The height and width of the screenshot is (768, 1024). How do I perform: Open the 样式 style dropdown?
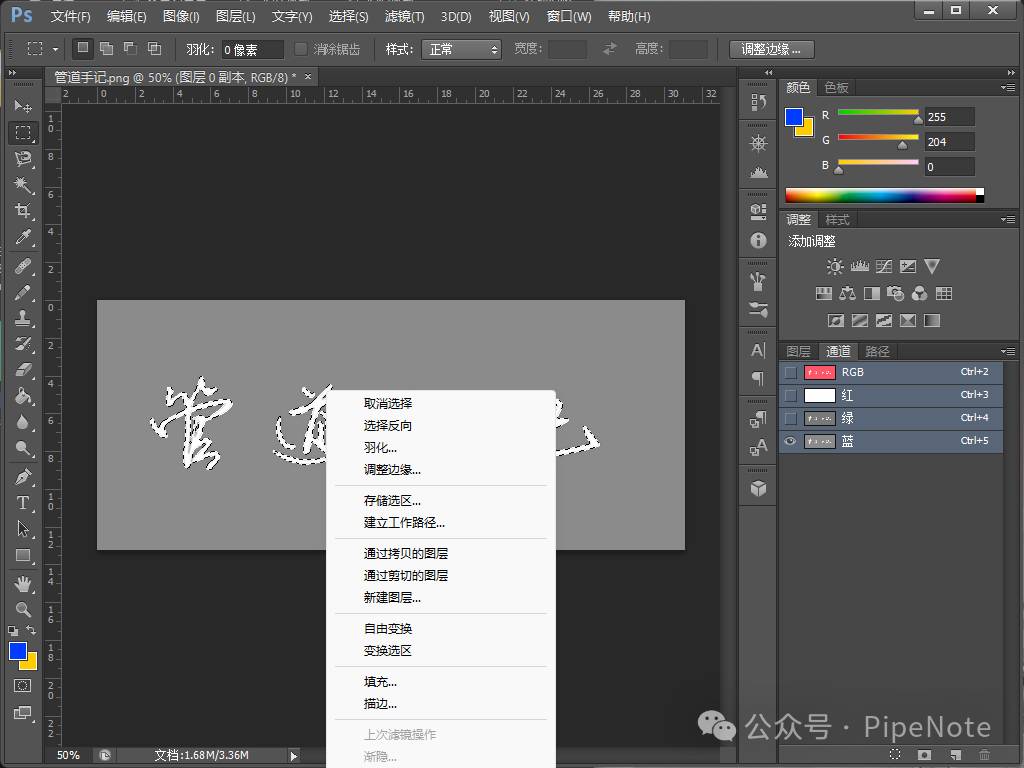(x=461, y=49)
